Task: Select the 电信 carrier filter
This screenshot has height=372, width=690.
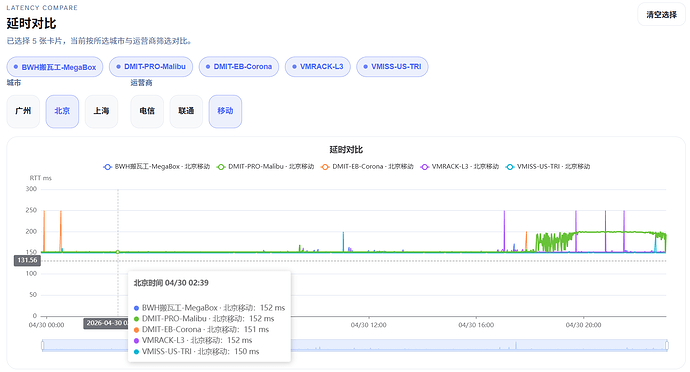Action: (x=147, y=111)
